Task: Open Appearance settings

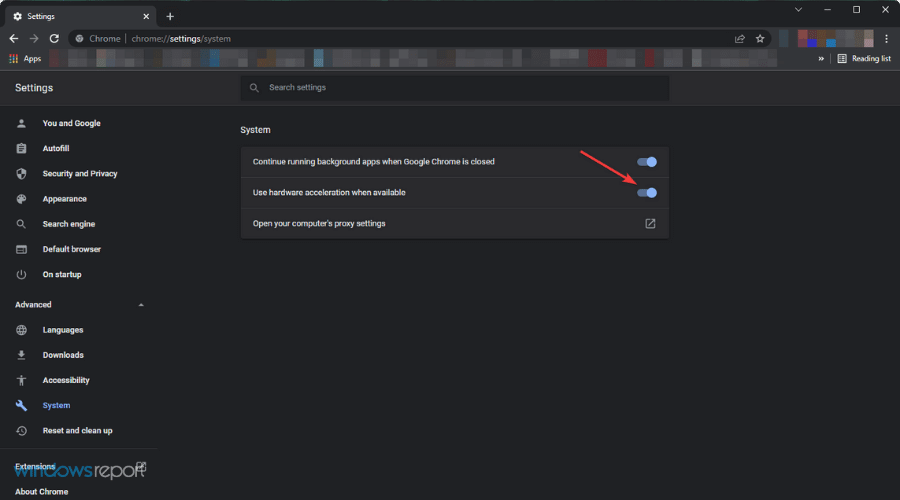Action: coord(64,199)
